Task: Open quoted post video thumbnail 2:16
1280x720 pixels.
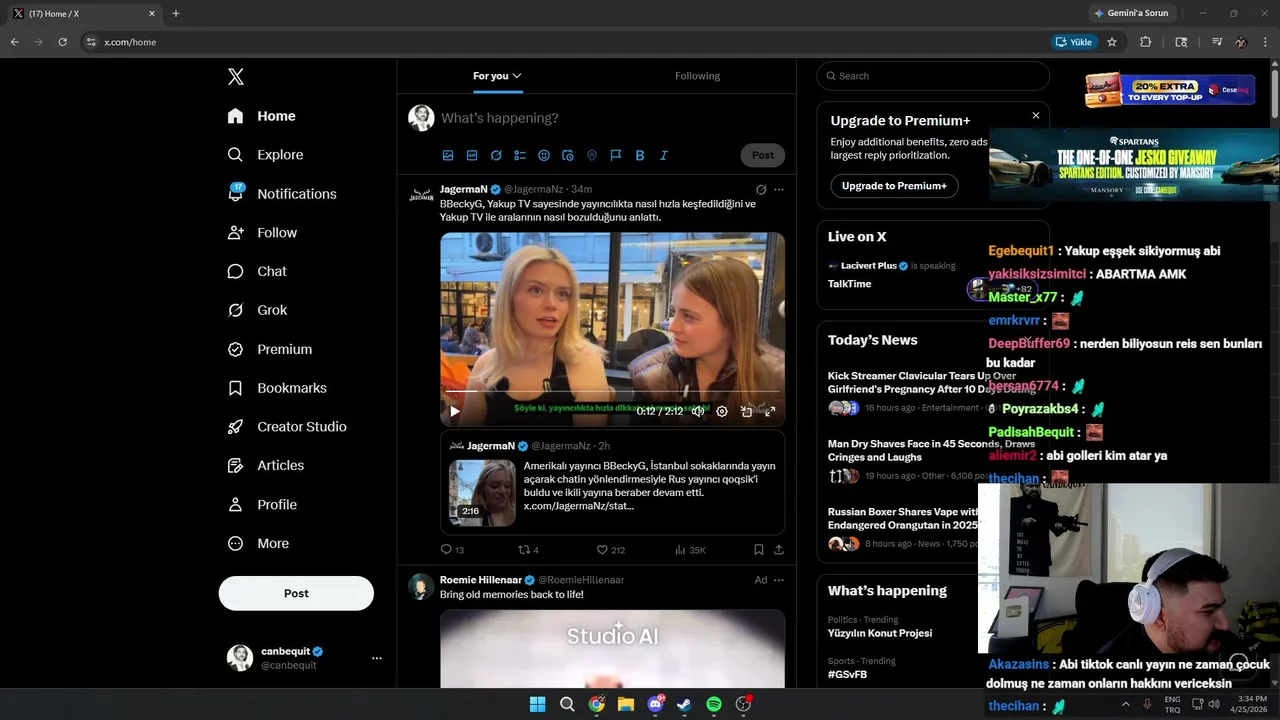Action: [x=482, y=492]
